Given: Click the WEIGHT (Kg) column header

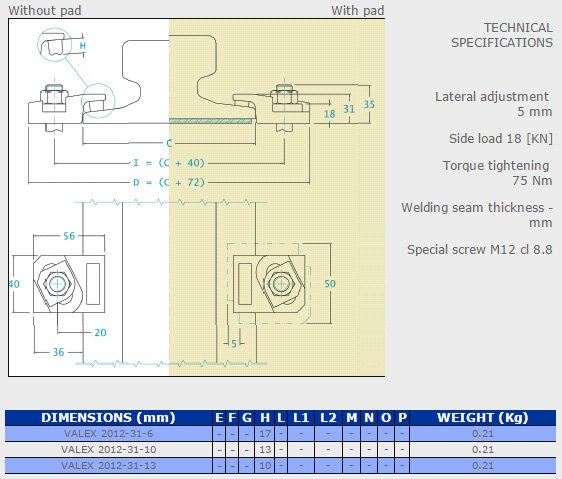Looking at the screenshot, I should [482, 417].
